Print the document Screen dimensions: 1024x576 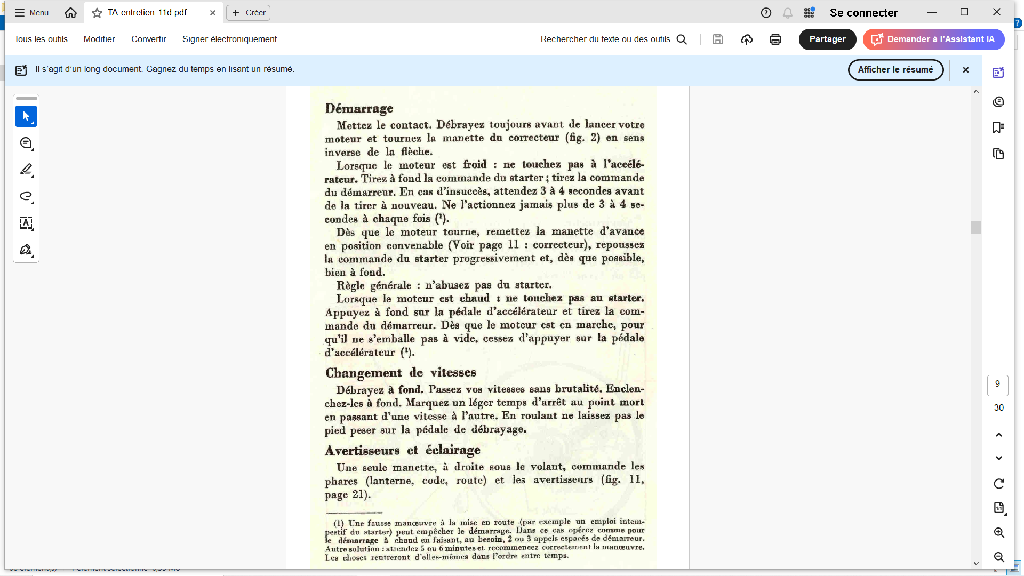point(775,38)
